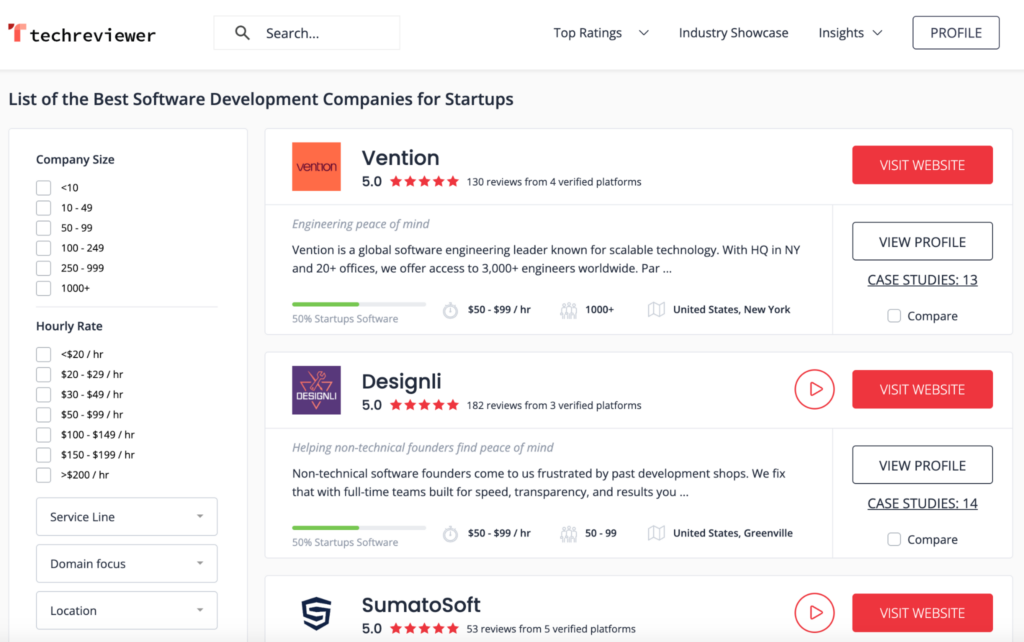Click map icon beside United States, Greenville

(x=656, y=533)
